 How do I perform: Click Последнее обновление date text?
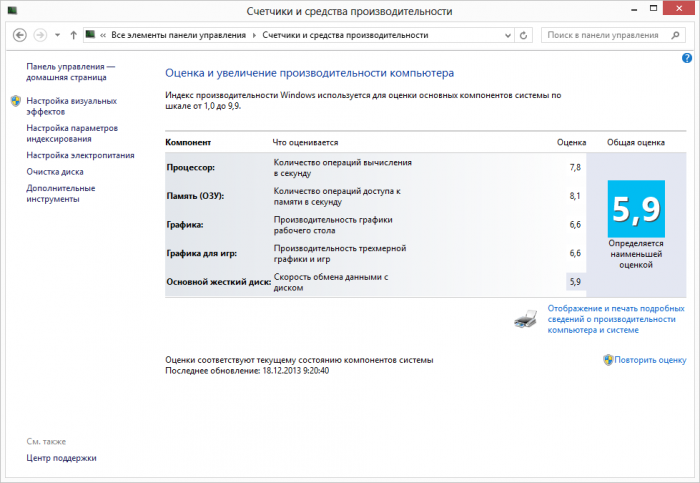pos(247,371)
